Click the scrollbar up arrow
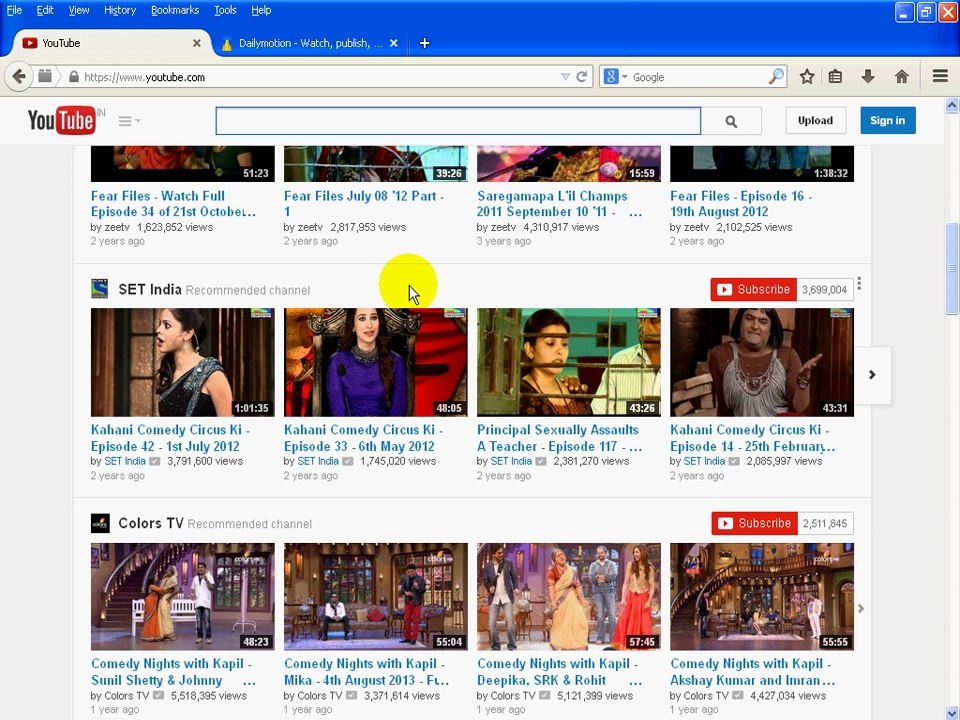Screen dimensions: 960x720 [952, 105]
